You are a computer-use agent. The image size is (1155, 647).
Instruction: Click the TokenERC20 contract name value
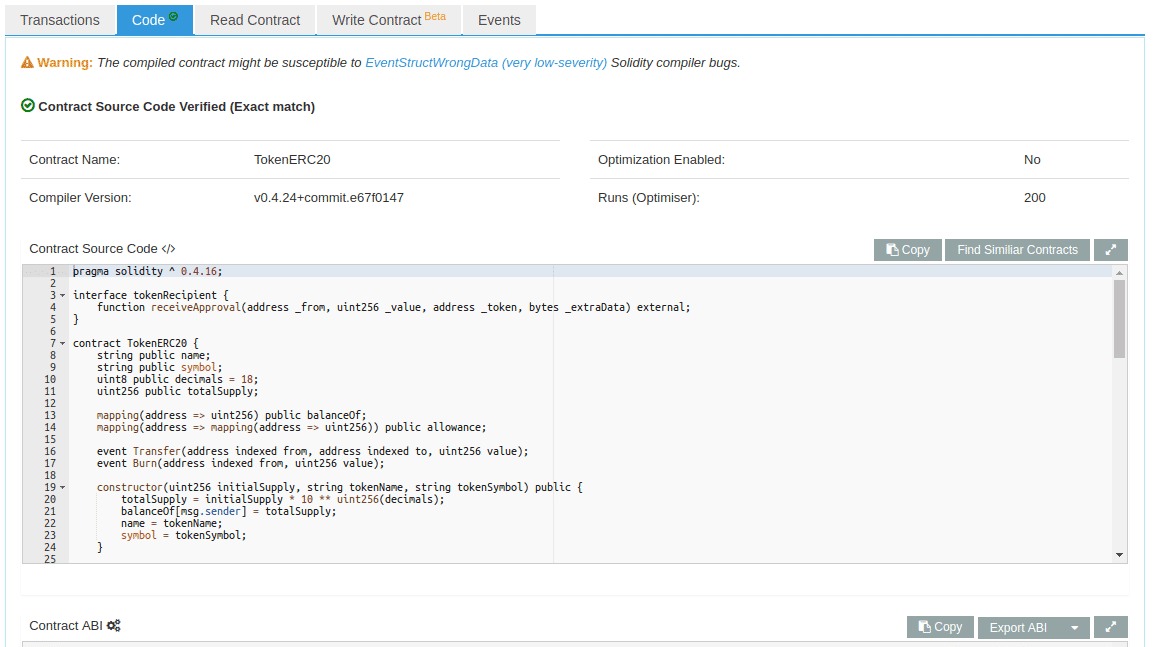pos(292,160)
